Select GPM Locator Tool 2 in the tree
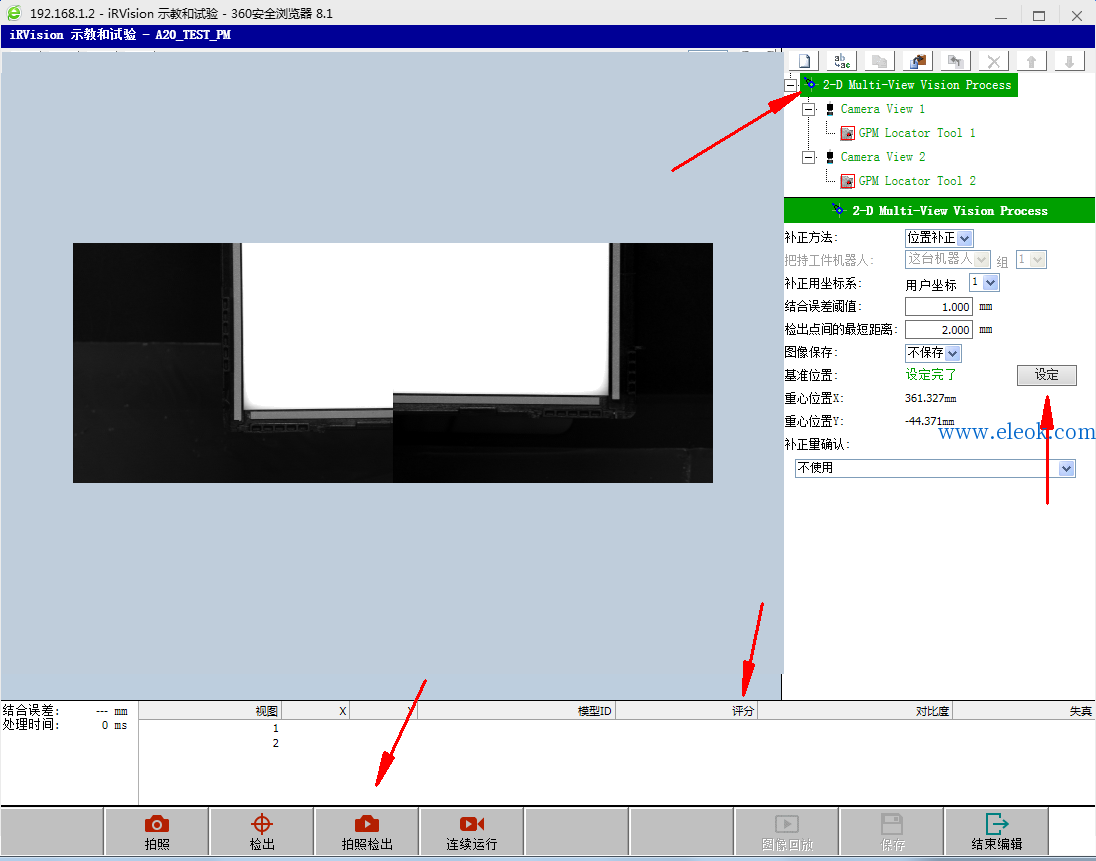 pyautogui.click(x=916, y=181)
